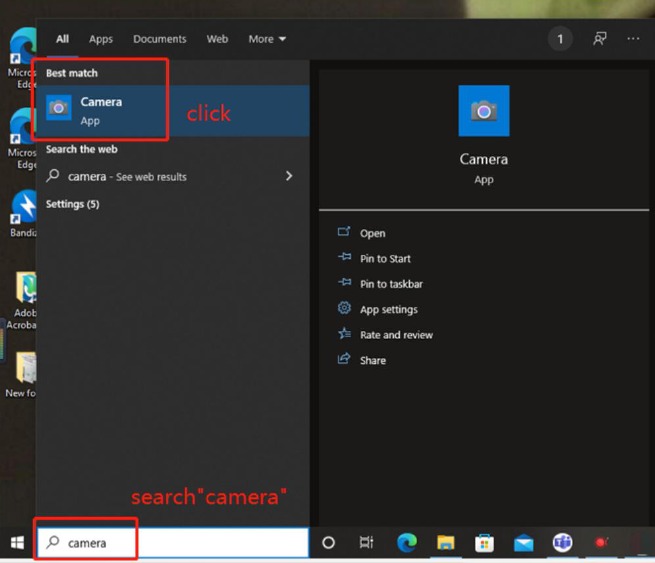This screenshot has width=655, height=563.
Task: Click the pin icon beside Pin to taskbar
Action: 345,282
